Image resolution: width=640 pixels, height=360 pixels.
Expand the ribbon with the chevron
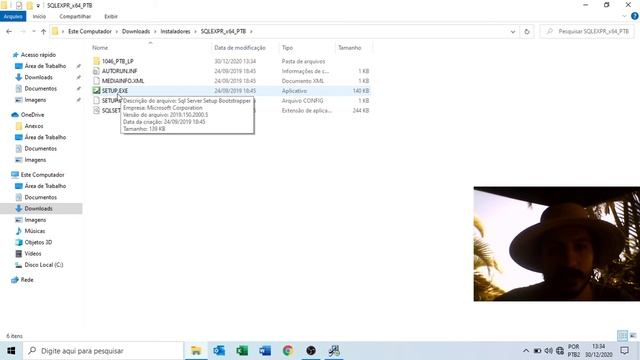coord(624,16)
